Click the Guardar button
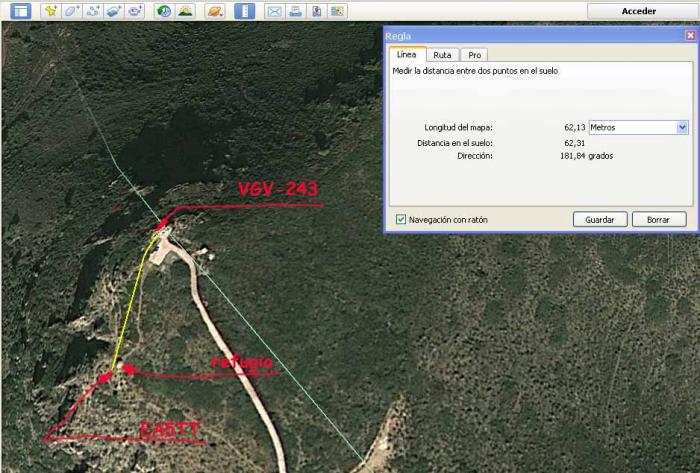This screenshot has width=700, height=473. pos(600,220)
